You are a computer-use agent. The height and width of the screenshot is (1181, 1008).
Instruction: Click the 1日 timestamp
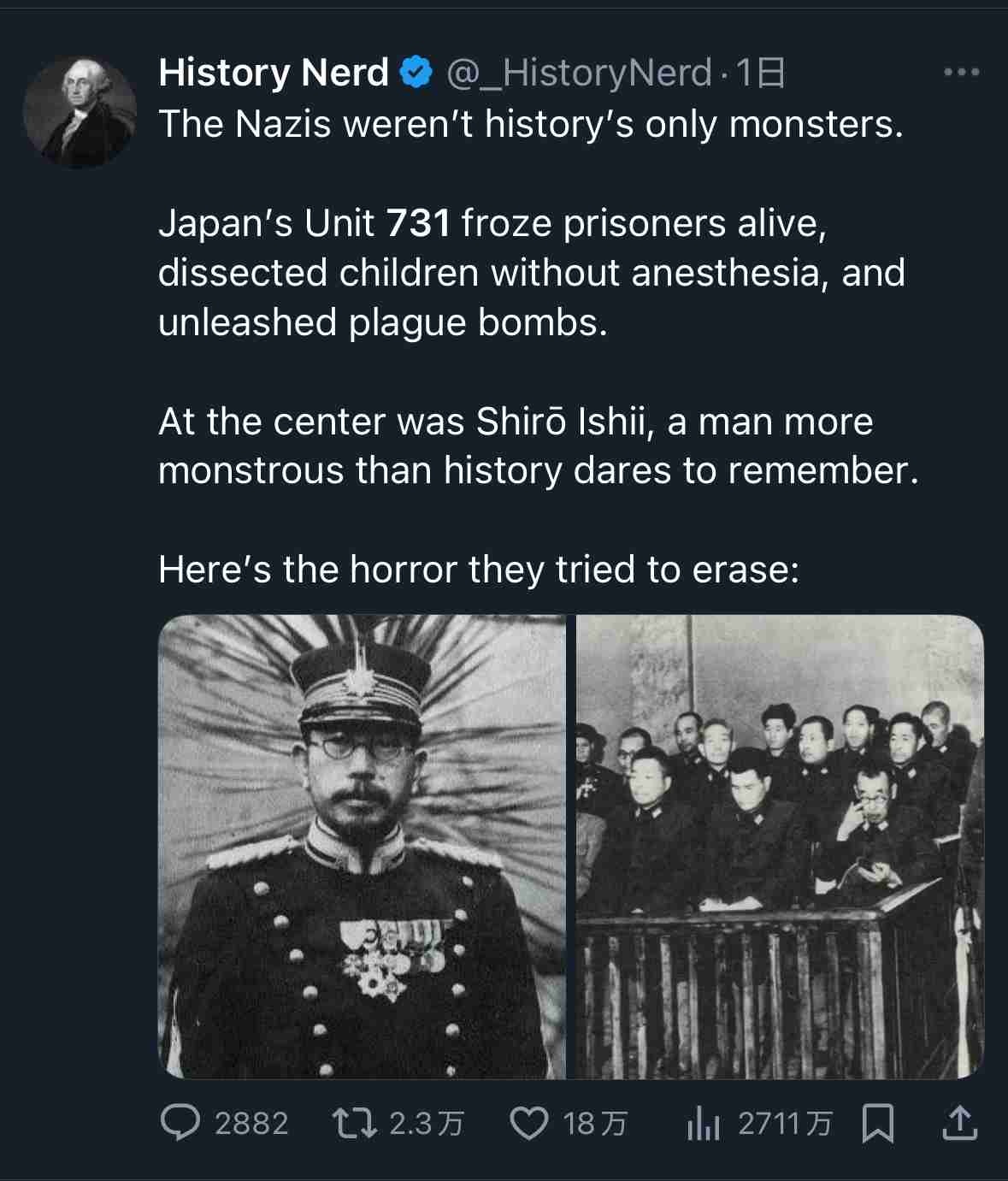(759, 74)
